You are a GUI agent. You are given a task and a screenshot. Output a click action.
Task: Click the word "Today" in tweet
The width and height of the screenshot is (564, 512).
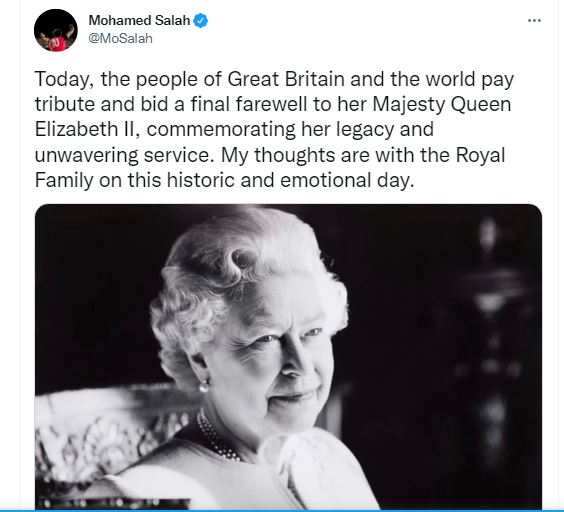click(x=62, y=80)
